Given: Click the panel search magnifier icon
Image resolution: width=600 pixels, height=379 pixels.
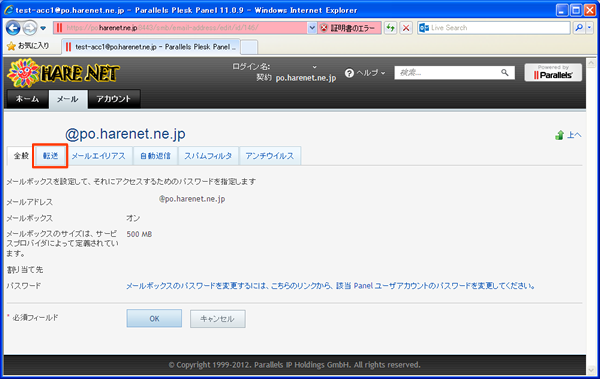Looking at the screenshot, I should pos(505,73).
